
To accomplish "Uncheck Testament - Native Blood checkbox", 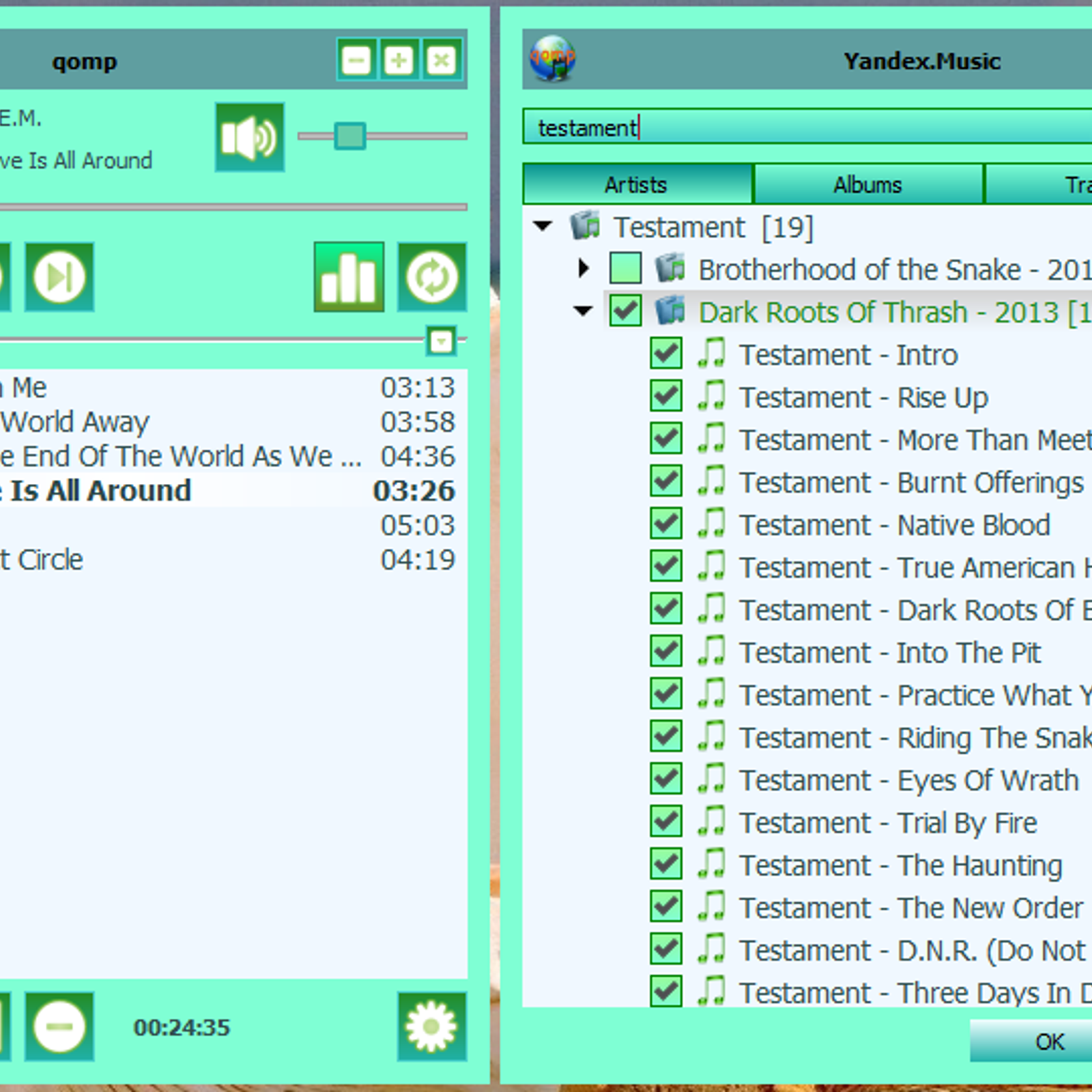I will pos(666,523).
